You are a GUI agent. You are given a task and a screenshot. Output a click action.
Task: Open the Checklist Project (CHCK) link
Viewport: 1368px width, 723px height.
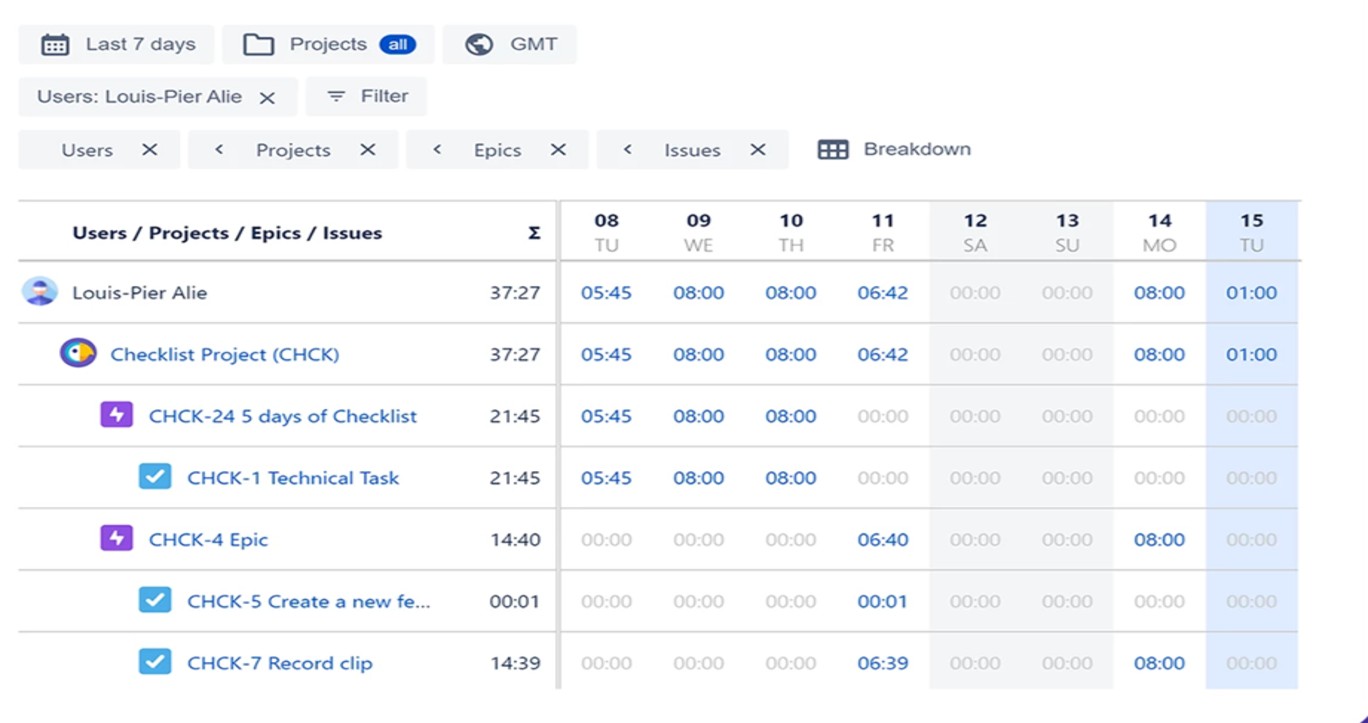tap(224, 355)
